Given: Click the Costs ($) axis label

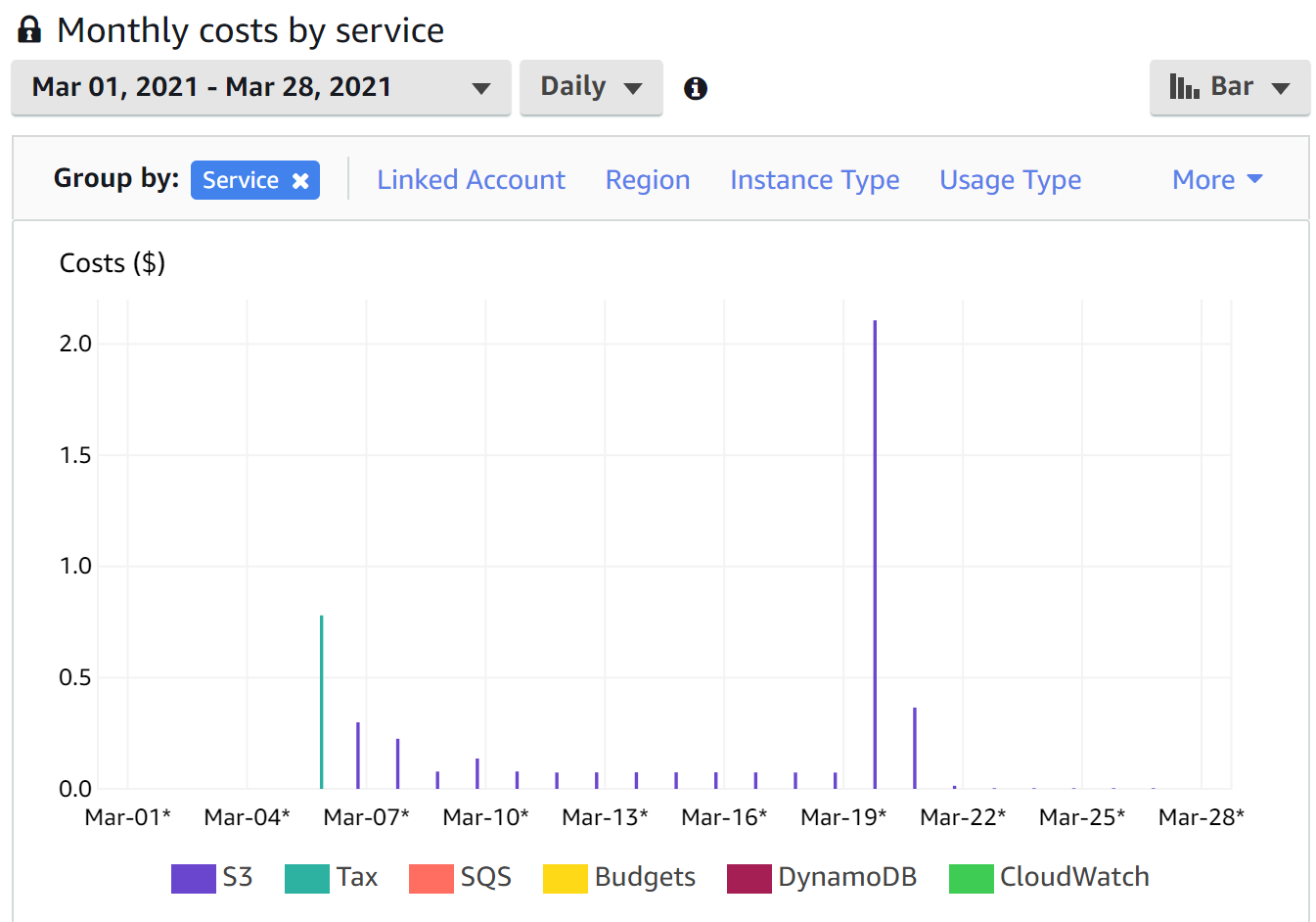Looking at the screenshot, I should pos(113,263).
